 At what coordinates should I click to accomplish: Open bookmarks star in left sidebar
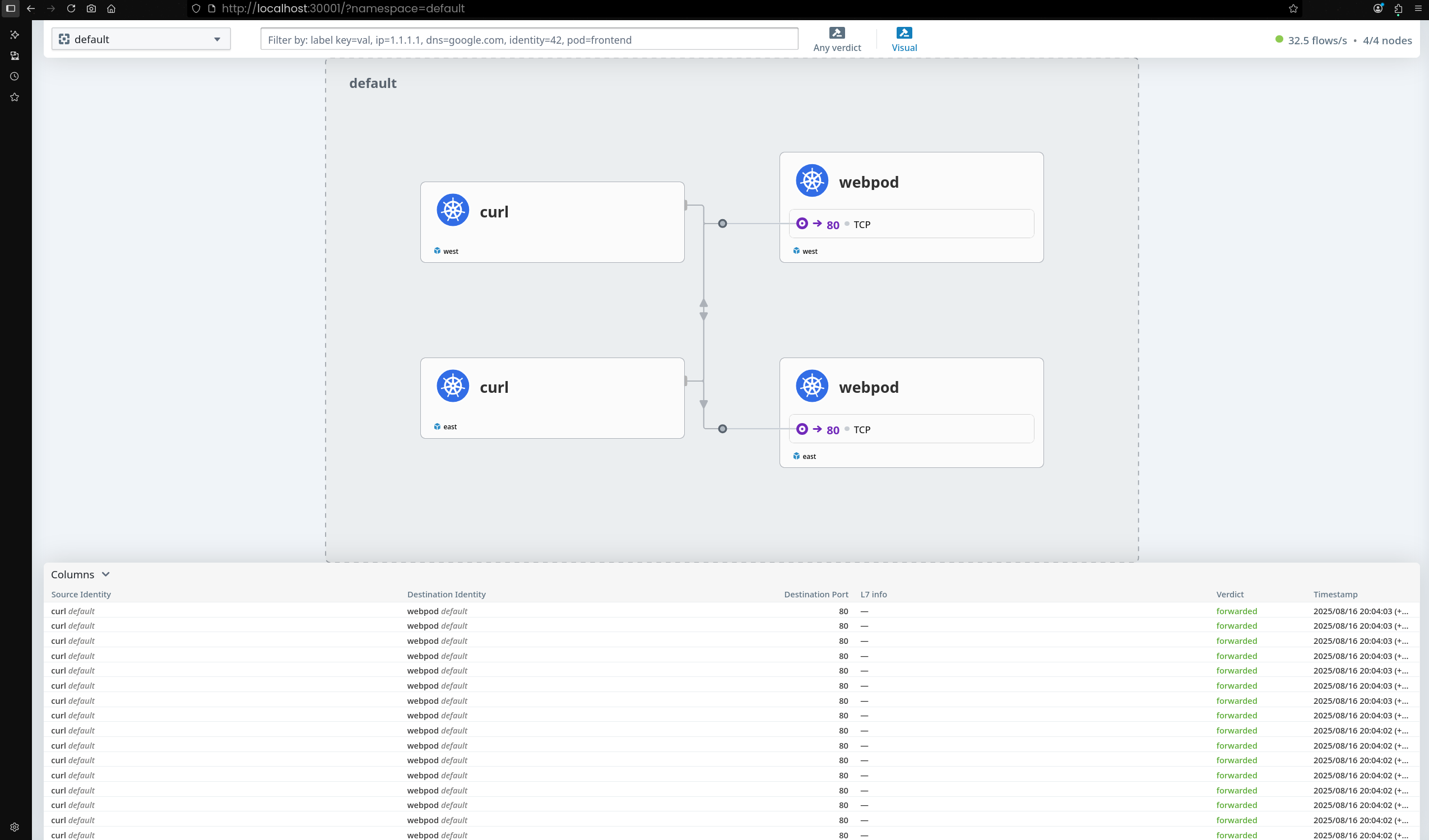pos(15,97)
